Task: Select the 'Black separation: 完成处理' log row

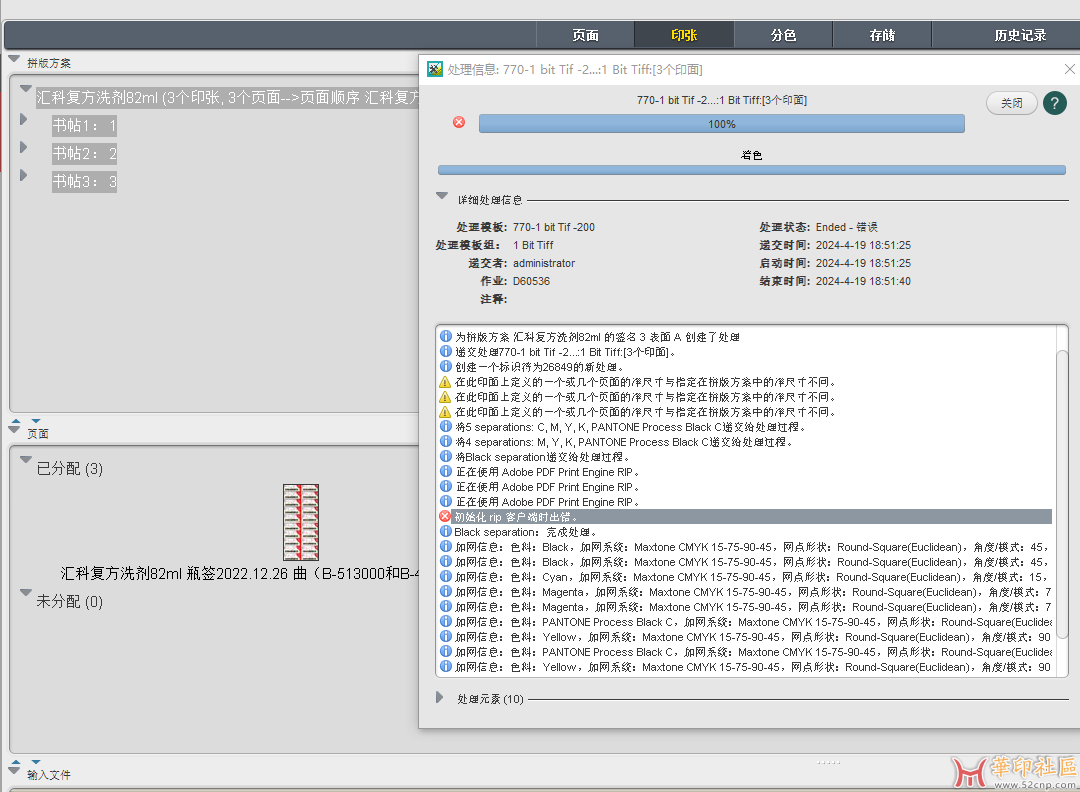Action: pyautogui.click(x=745, y=532)
